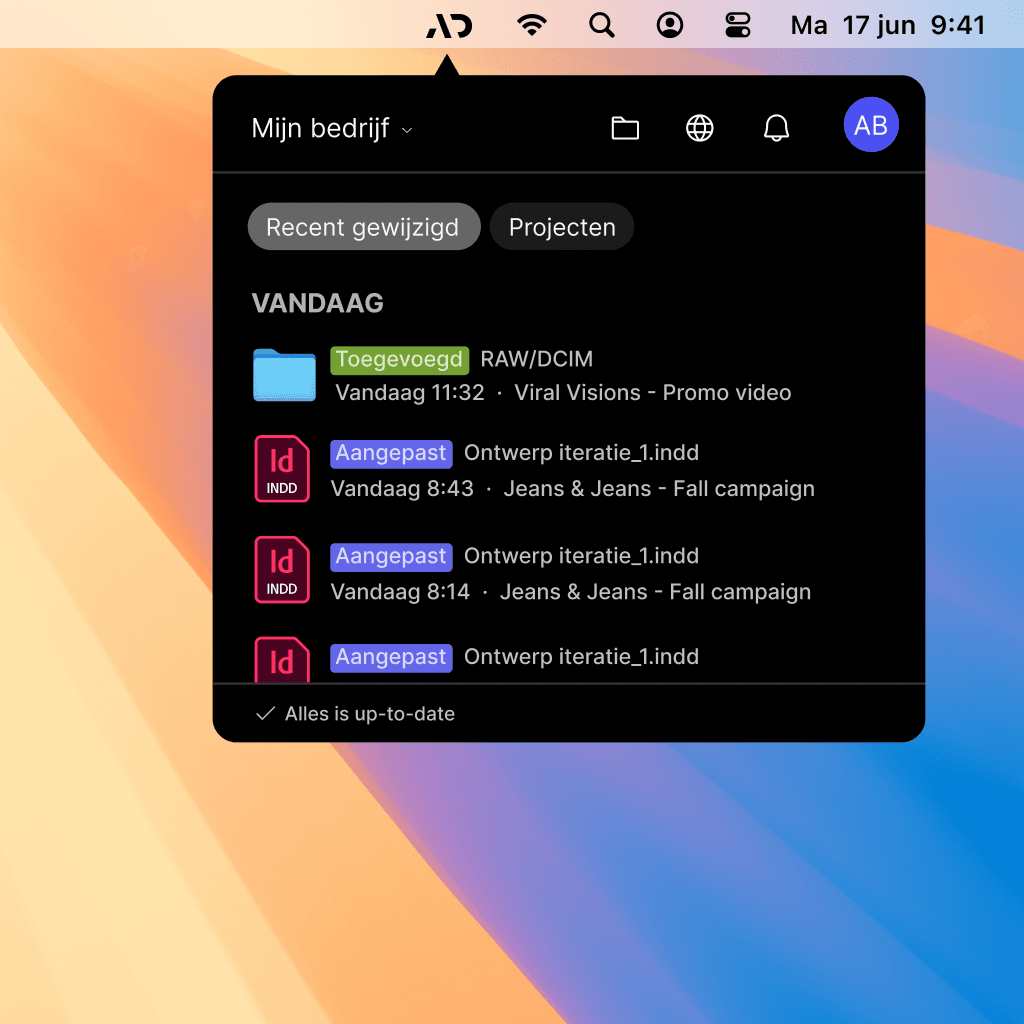Image resolution: width=1024 pixels, height=1024 pixels.
Task: Click the Aangepast badge on the 8:43 entry
Action: pyautogui.click(x=391, y=453)
